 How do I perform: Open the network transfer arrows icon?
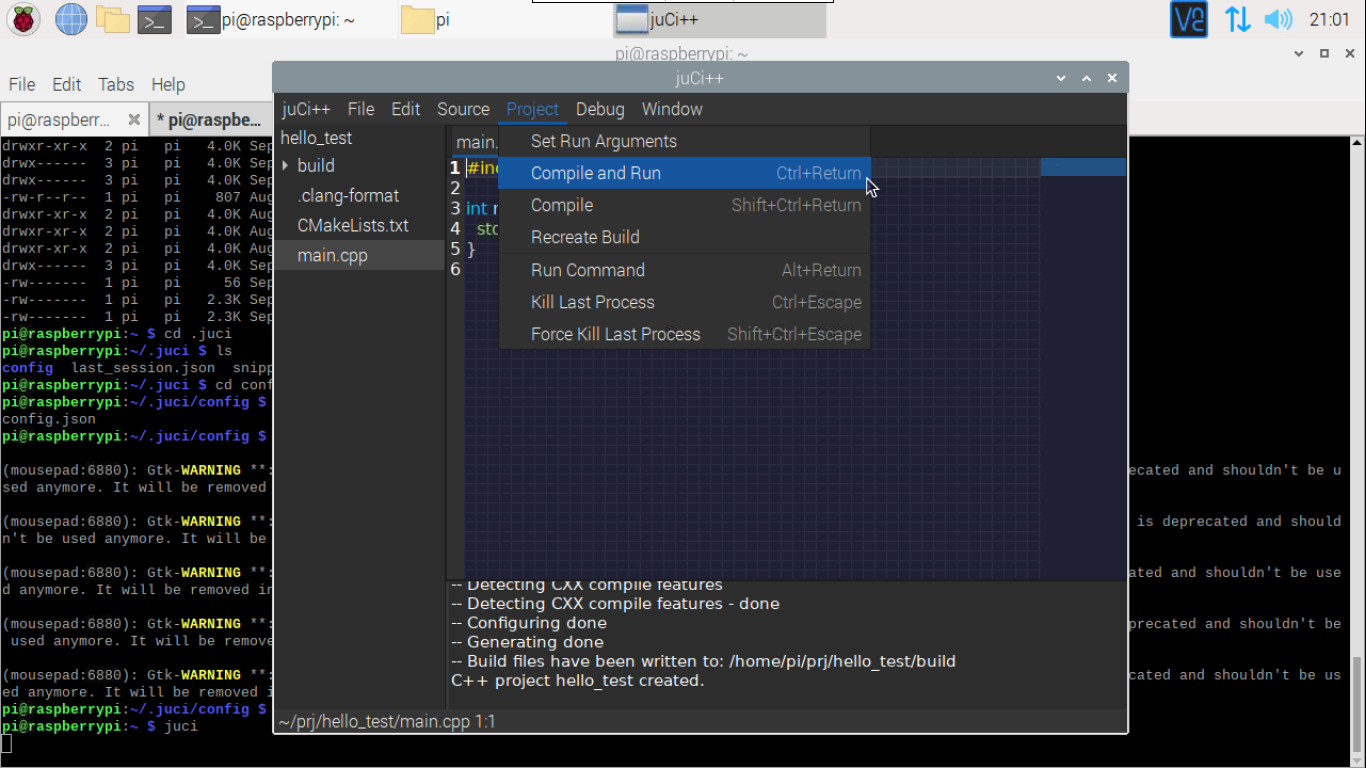pos(1237,19)
